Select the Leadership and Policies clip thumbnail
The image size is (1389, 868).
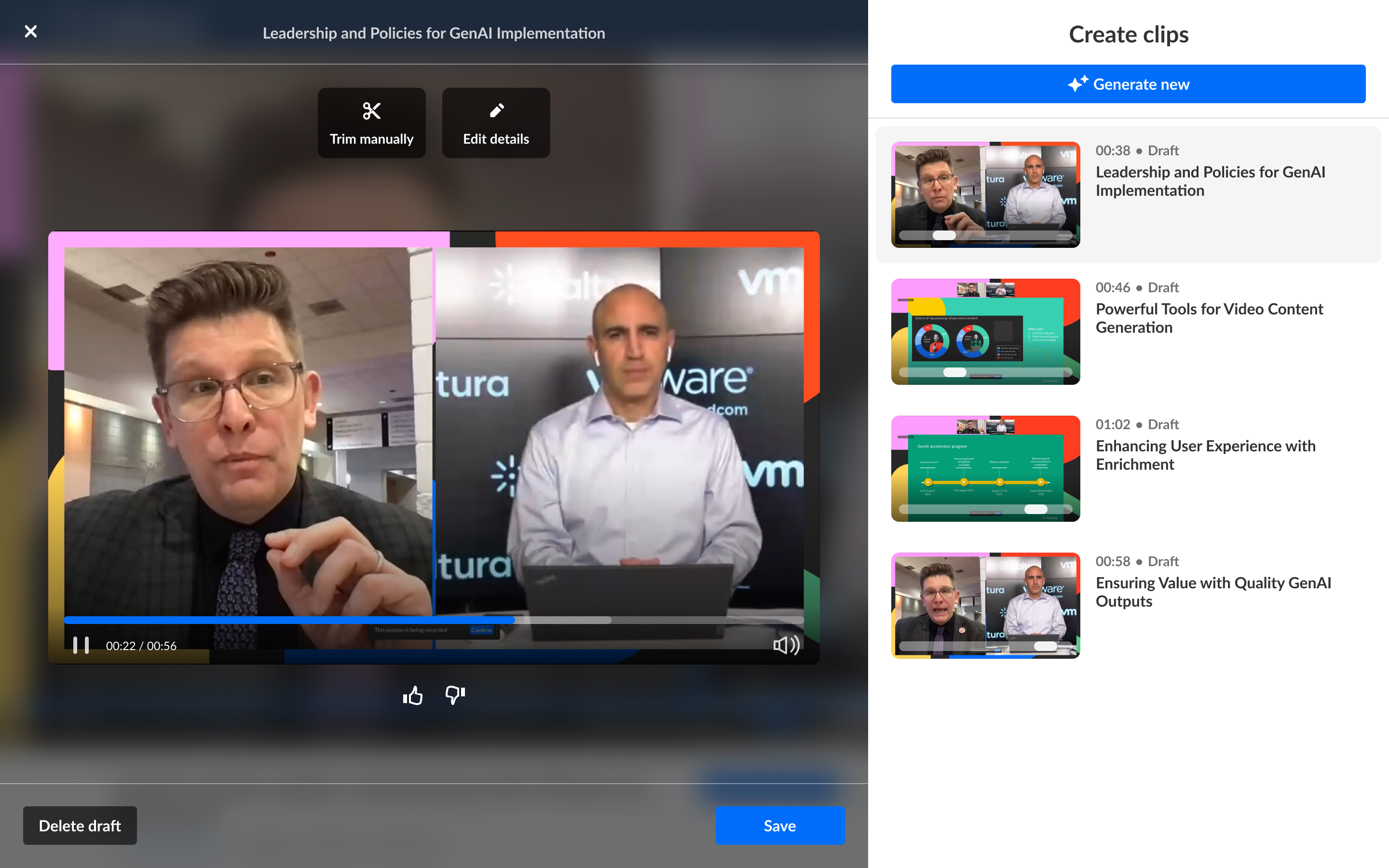coord(985,195)
